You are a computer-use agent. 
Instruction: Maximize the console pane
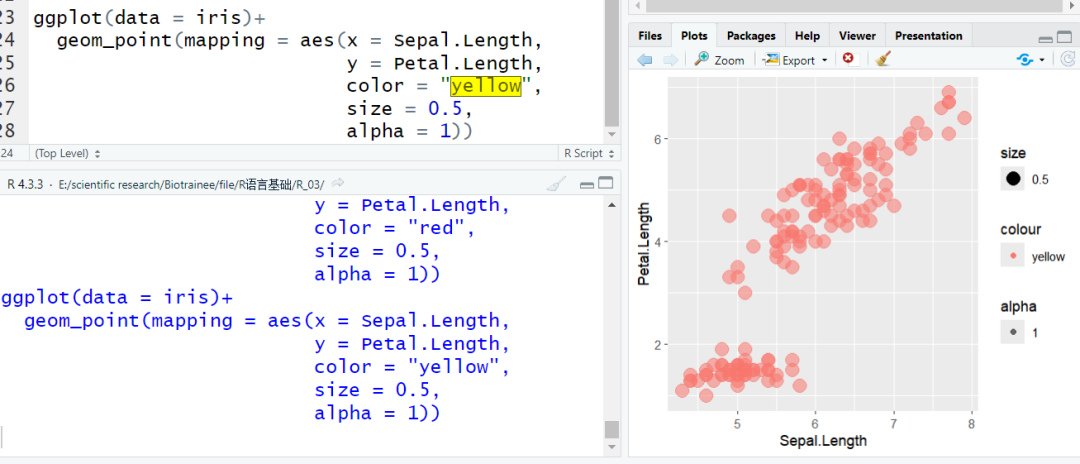(x=606, y=184)
